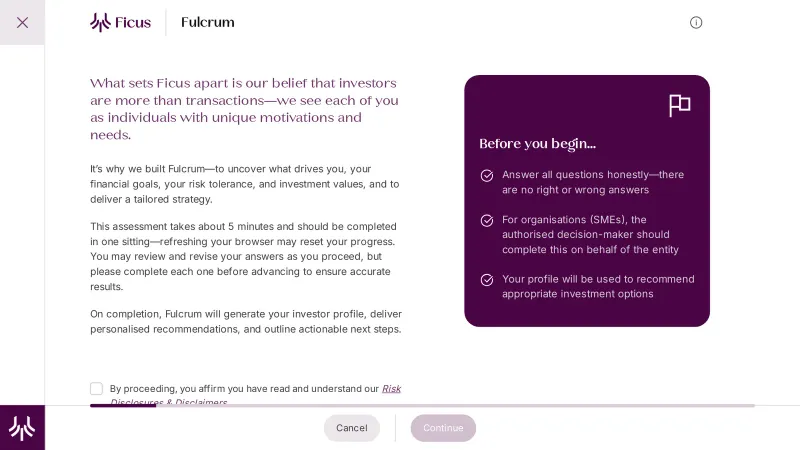800x450 pixels.
Task: Click the Fulcrum title in the header
Action: pyautogui.click(x=208, y=22)
